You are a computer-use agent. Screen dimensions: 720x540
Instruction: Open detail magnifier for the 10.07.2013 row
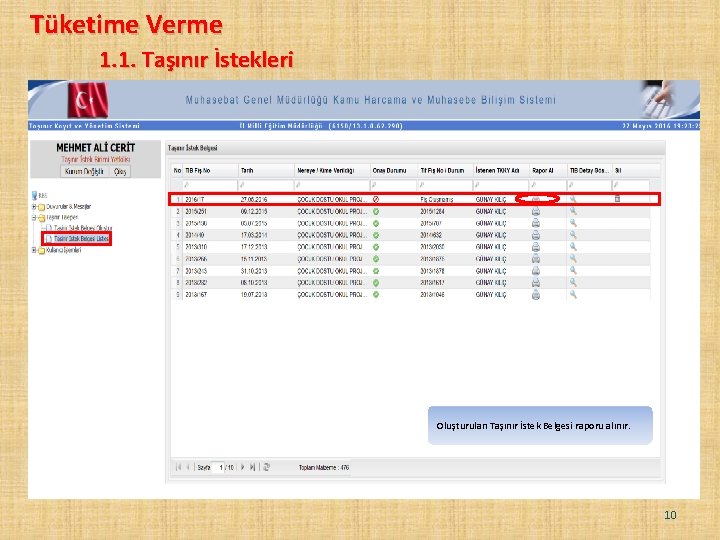pos(573,295)
